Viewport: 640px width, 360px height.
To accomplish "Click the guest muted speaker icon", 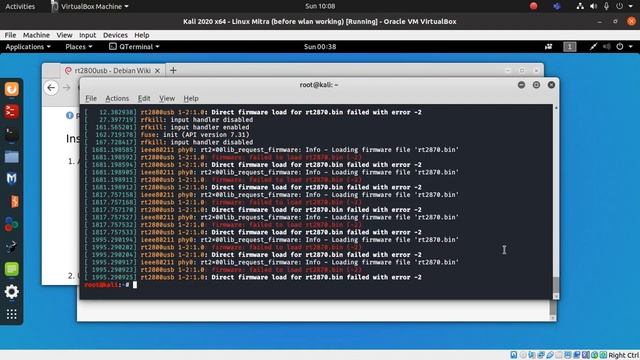I will click(x=607, y=47).
